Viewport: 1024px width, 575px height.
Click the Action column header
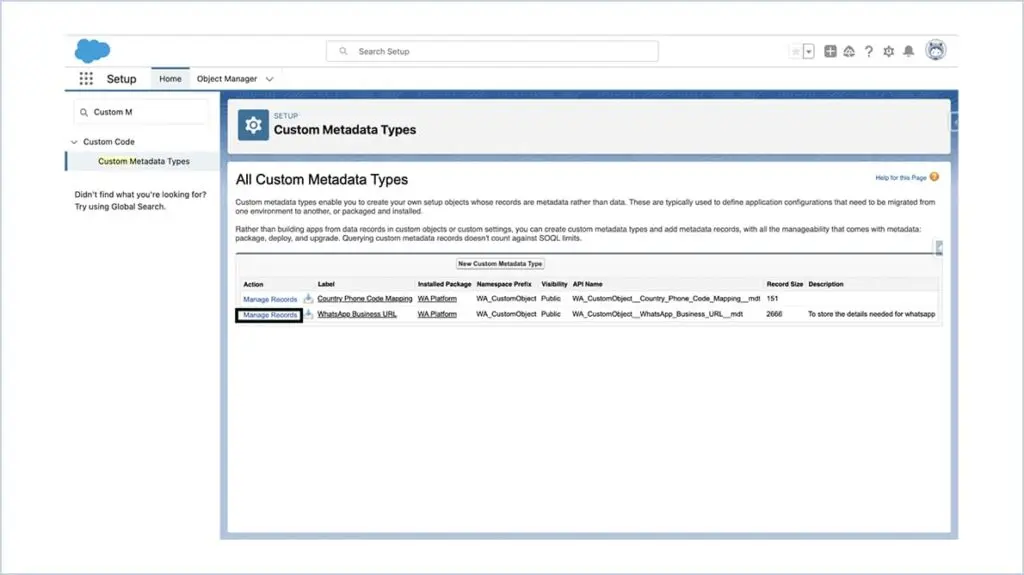[x=253, y=284]
